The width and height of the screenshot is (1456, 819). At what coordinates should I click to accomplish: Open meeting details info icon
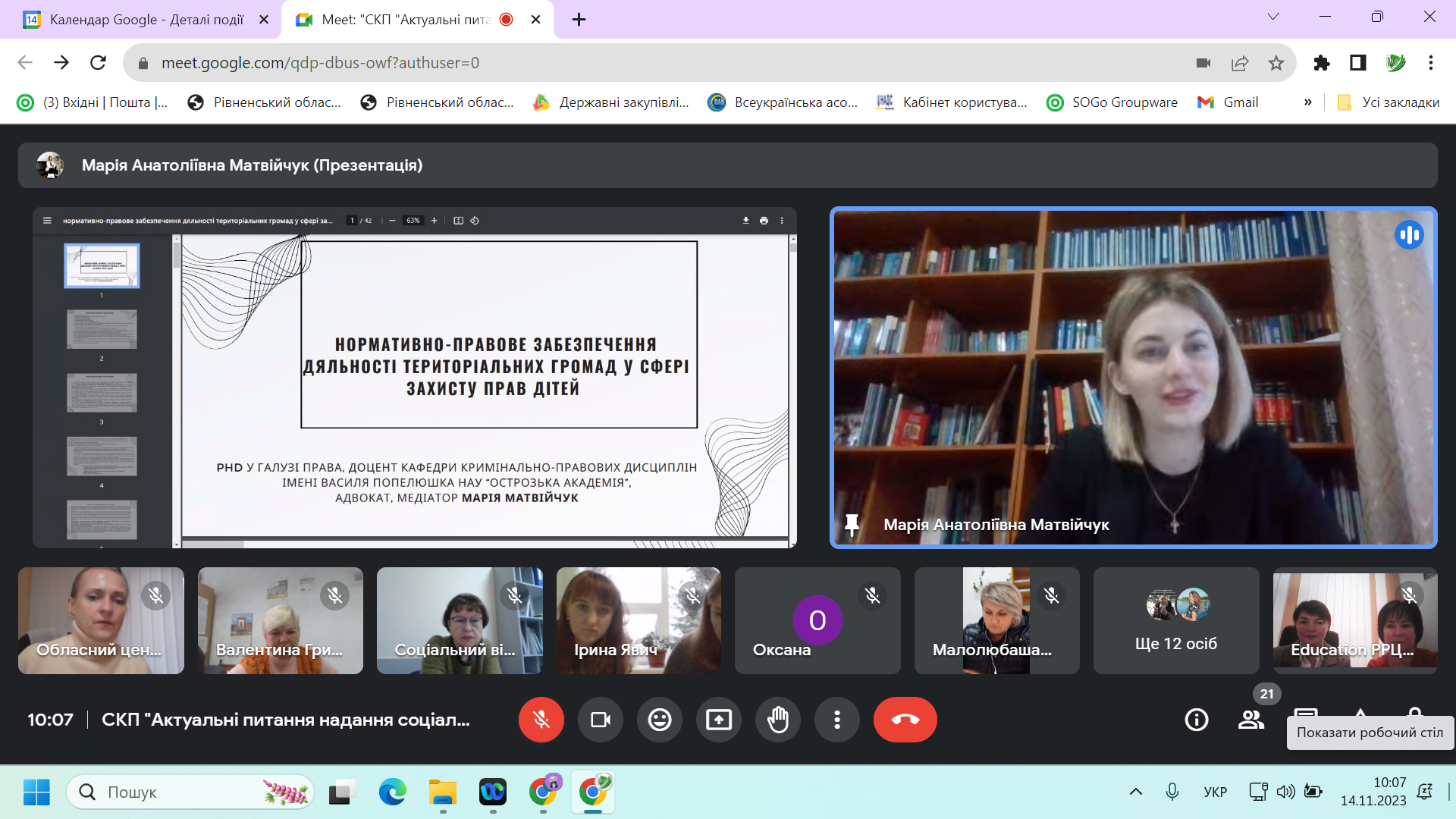pos(1196,720)
